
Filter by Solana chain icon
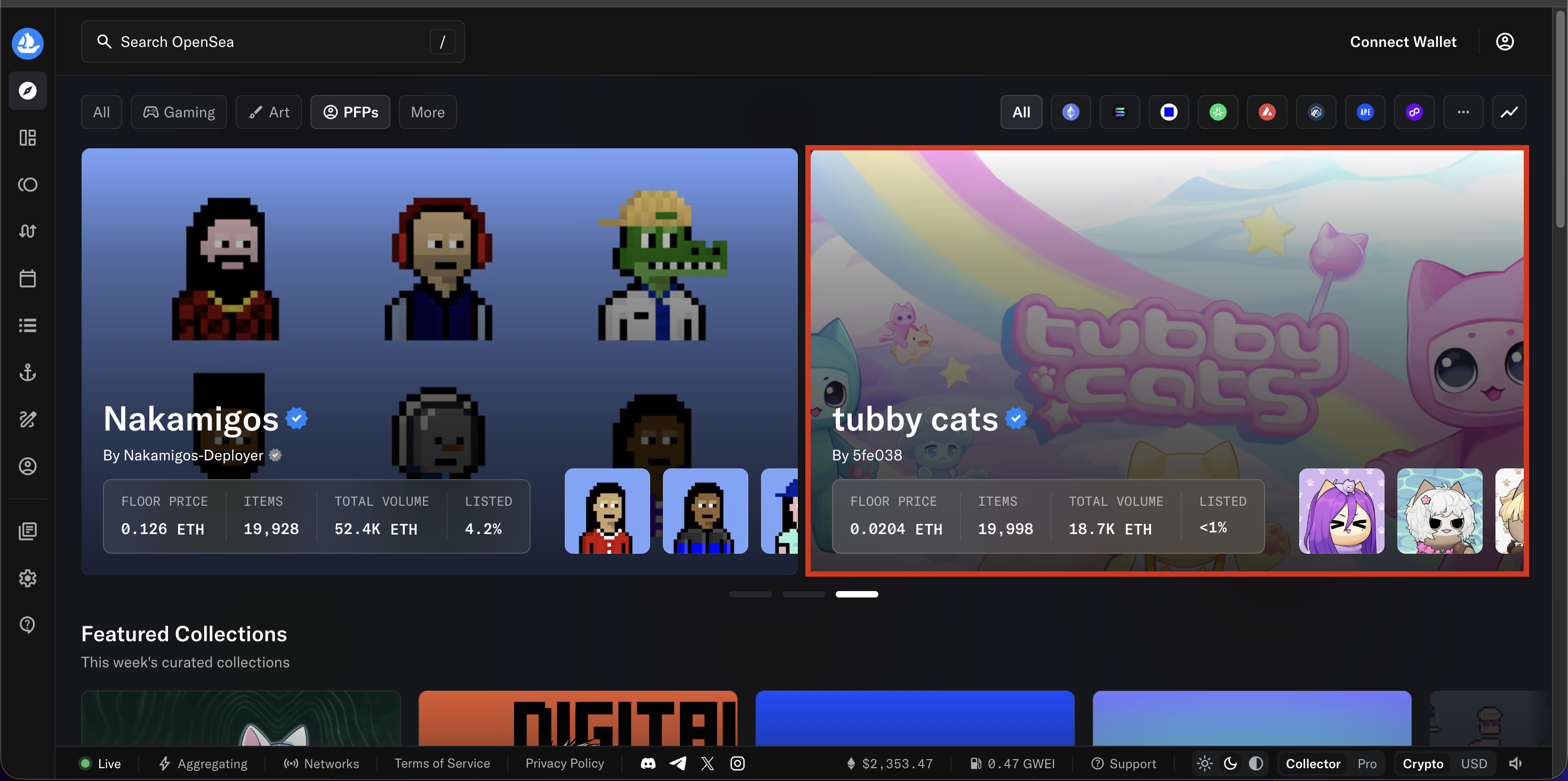(x=1119, y=112)
